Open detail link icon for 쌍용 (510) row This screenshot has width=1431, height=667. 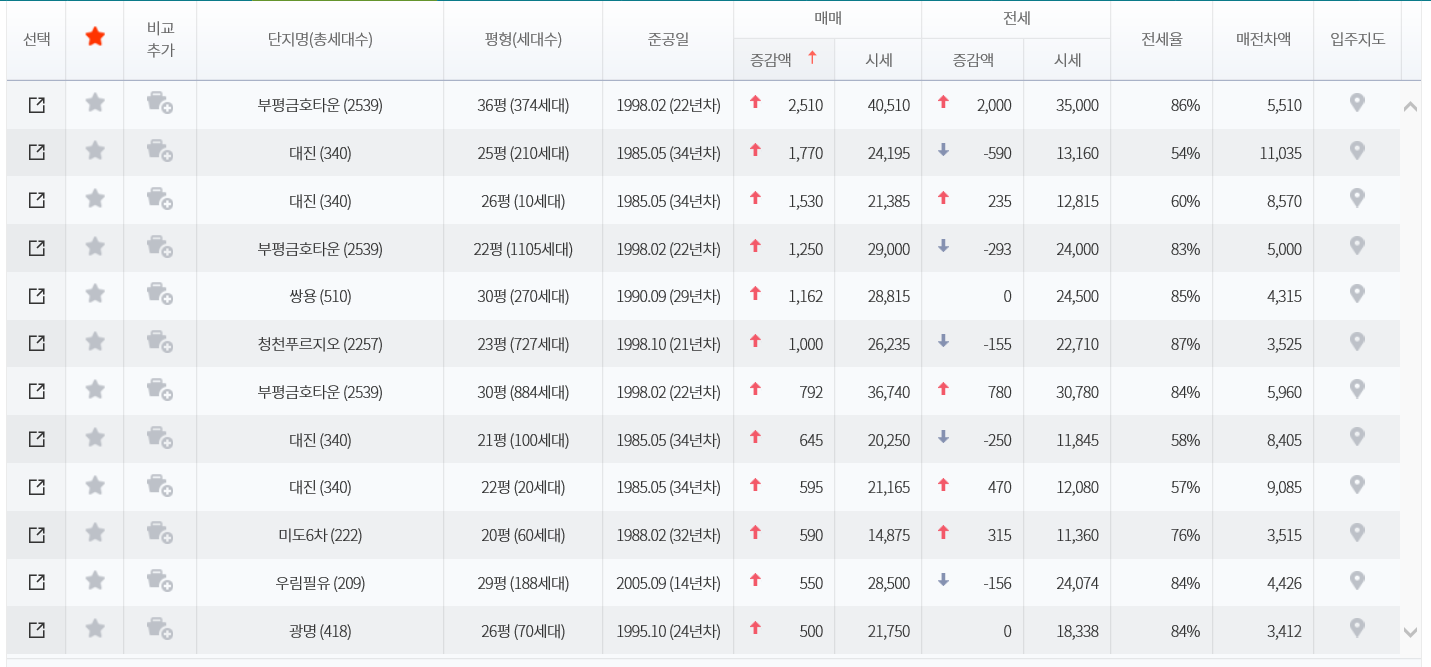click(37, 296)
